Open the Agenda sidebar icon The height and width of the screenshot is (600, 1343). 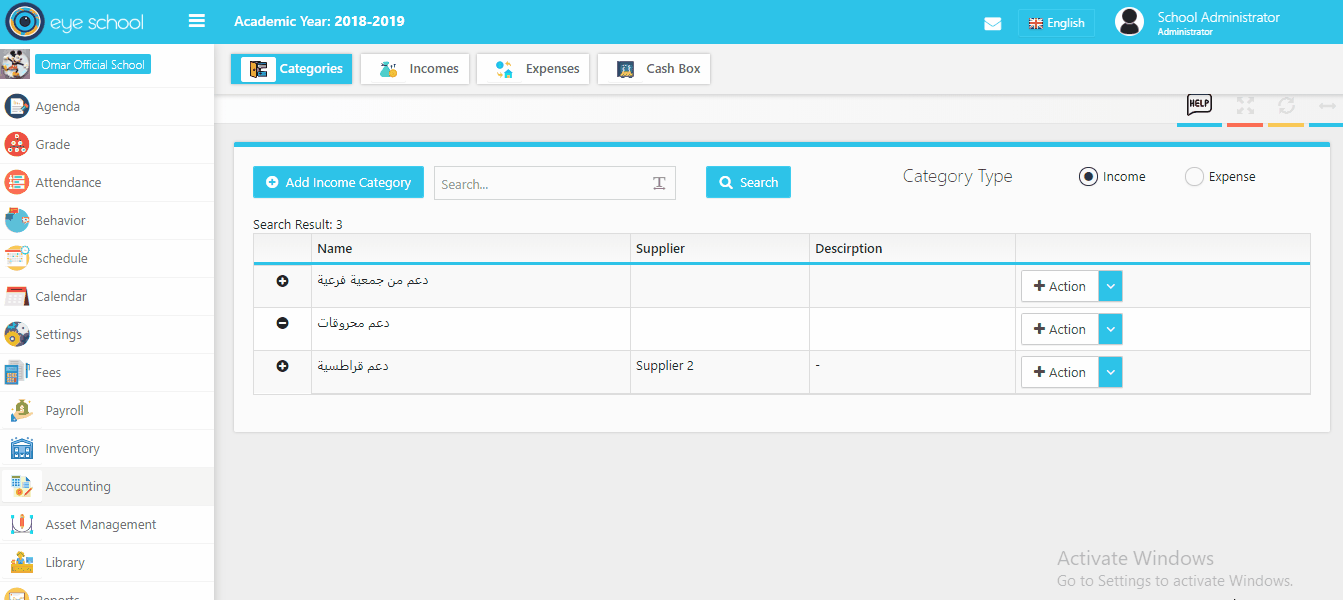tap(17, 106)
